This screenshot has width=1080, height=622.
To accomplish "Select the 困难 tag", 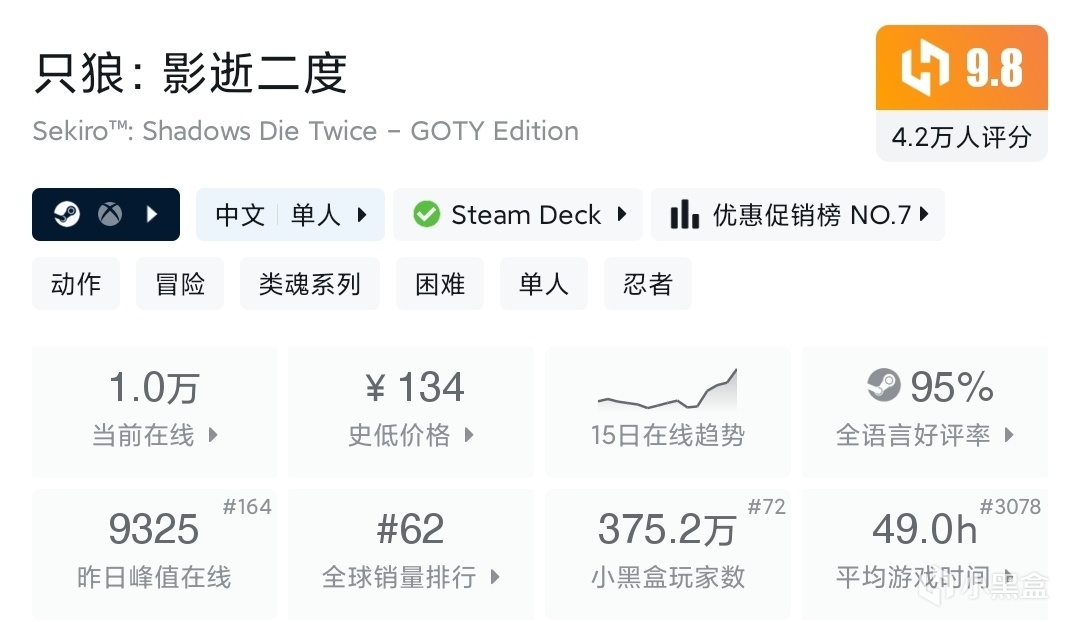I will [x=440, y=284].
